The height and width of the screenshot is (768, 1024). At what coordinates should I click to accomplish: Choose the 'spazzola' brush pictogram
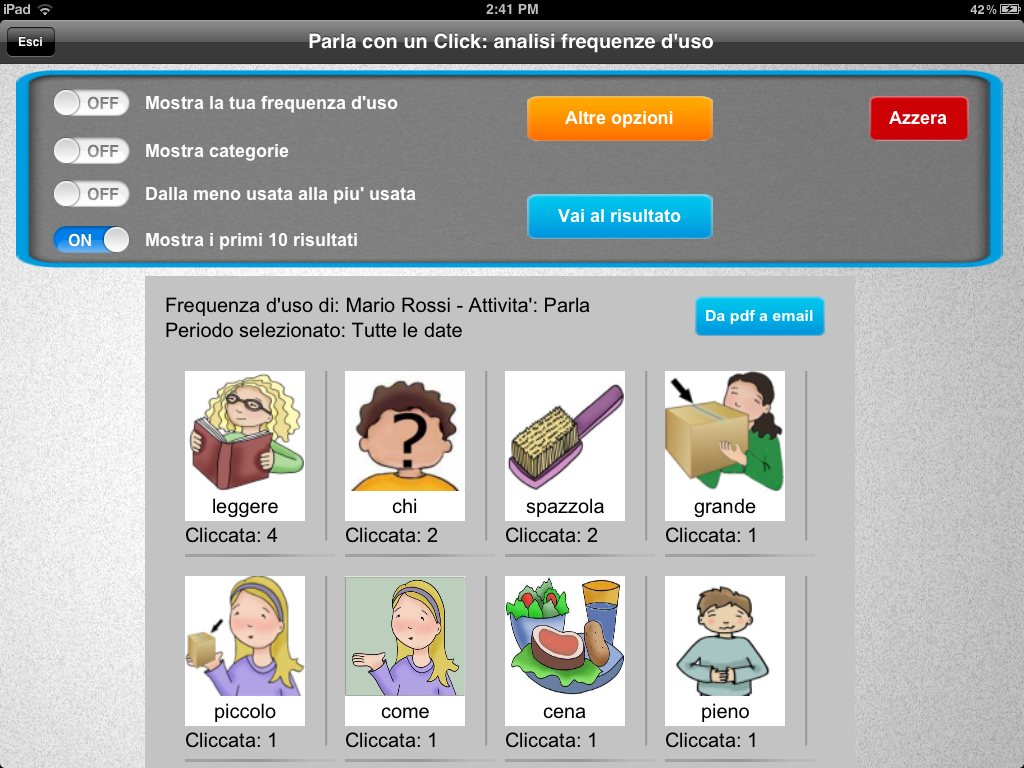(565, 445)
